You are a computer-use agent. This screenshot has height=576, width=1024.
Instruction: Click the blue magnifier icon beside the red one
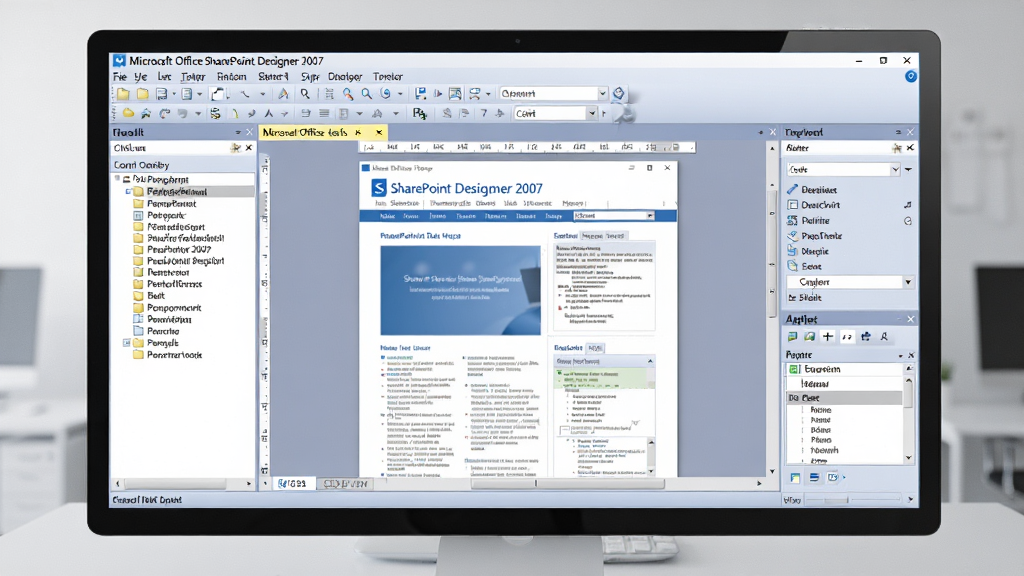tap(367, 94)
